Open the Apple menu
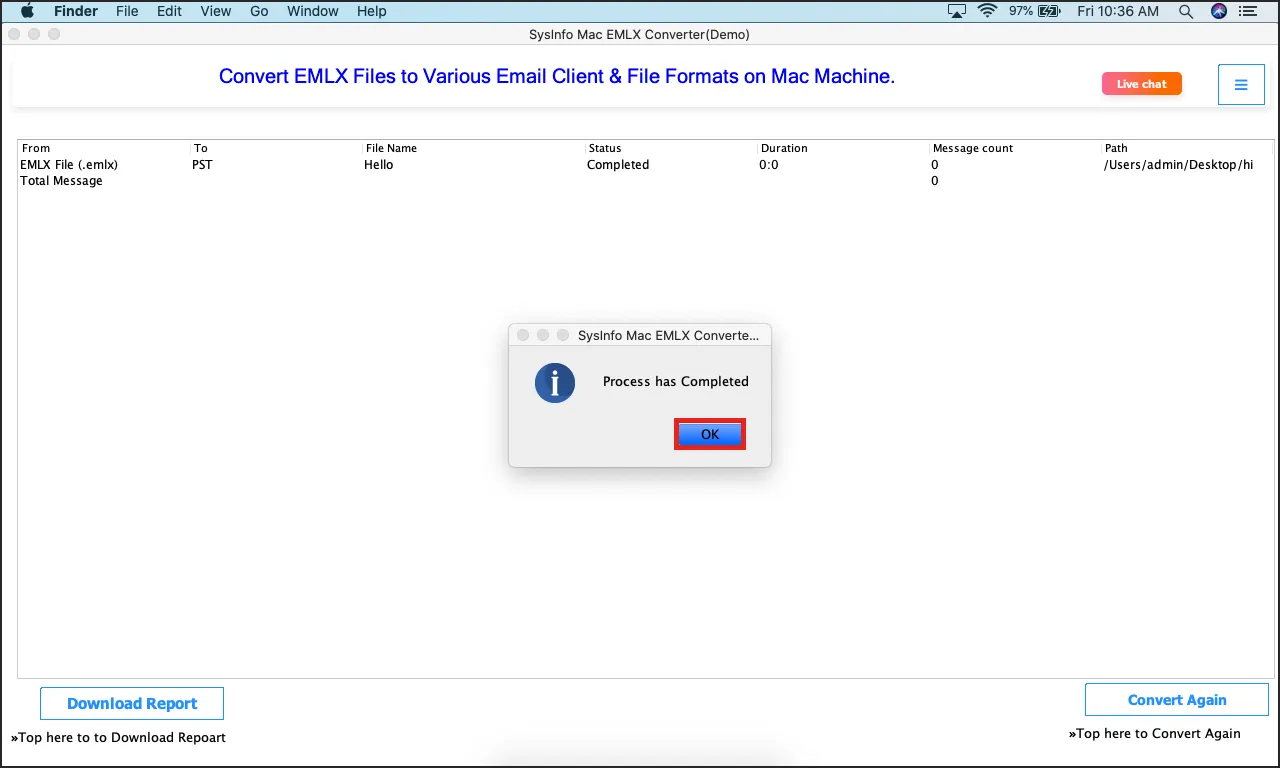Screen dimensions: 1280x768 (x=27, y=11)
